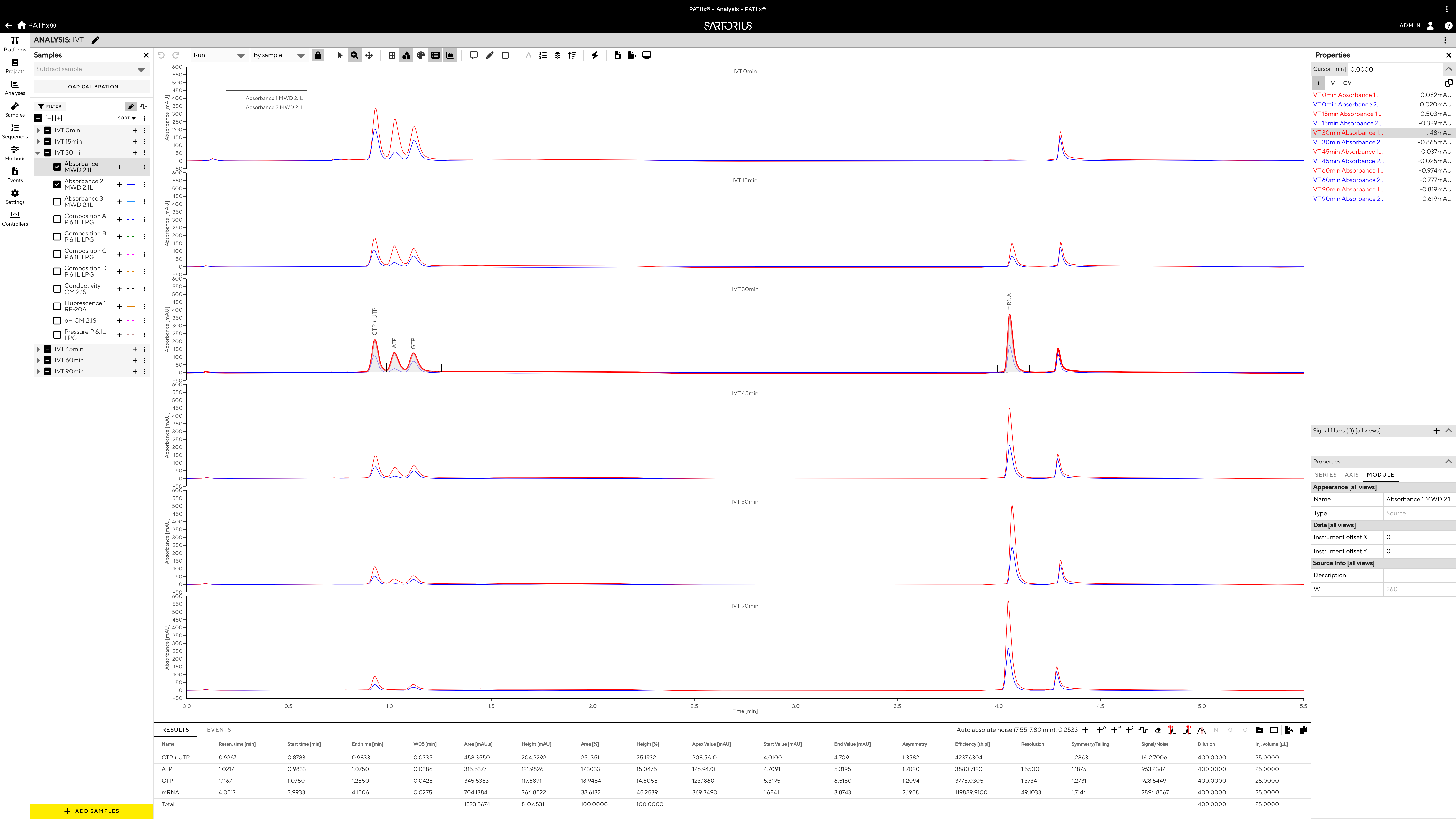Select the pencil annotation tool

click(489, 55)
